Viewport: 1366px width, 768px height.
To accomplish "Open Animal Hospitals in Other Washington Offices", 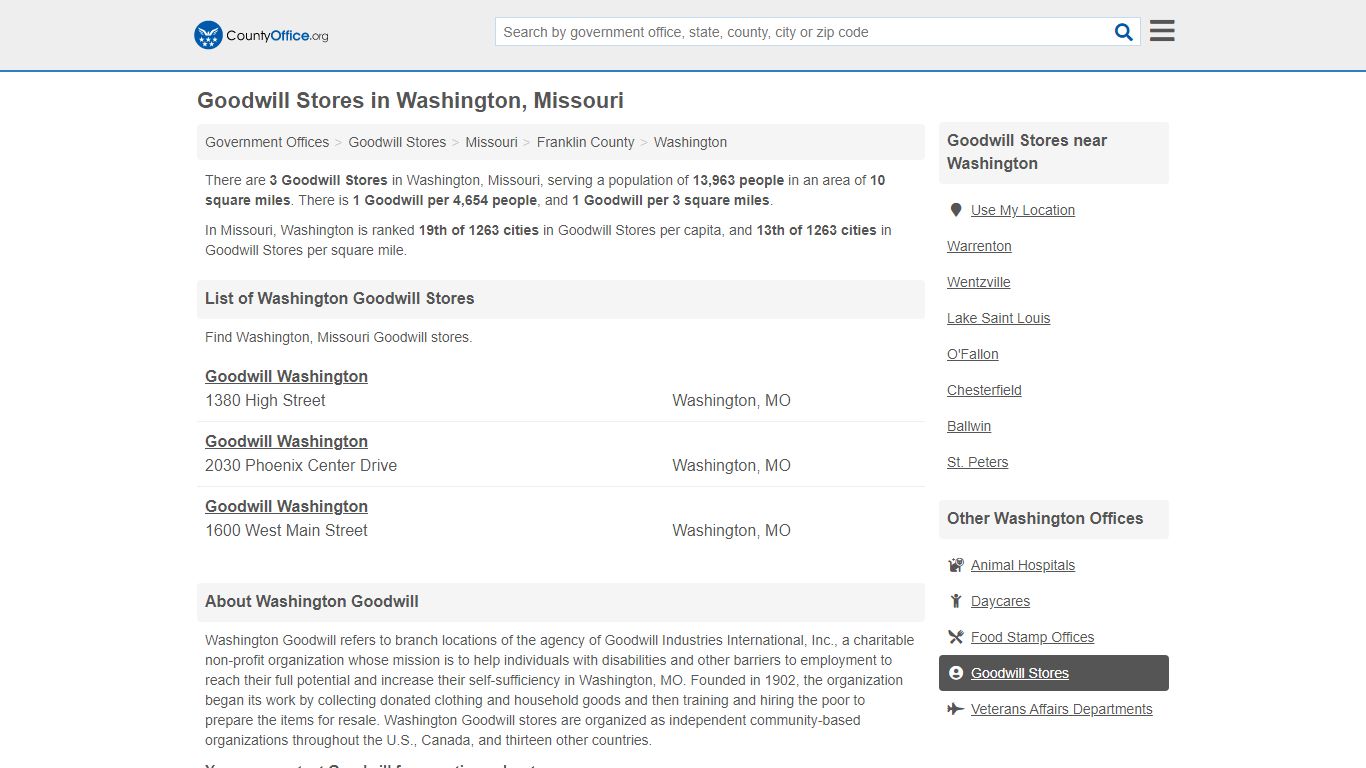I will (1023, 565).
